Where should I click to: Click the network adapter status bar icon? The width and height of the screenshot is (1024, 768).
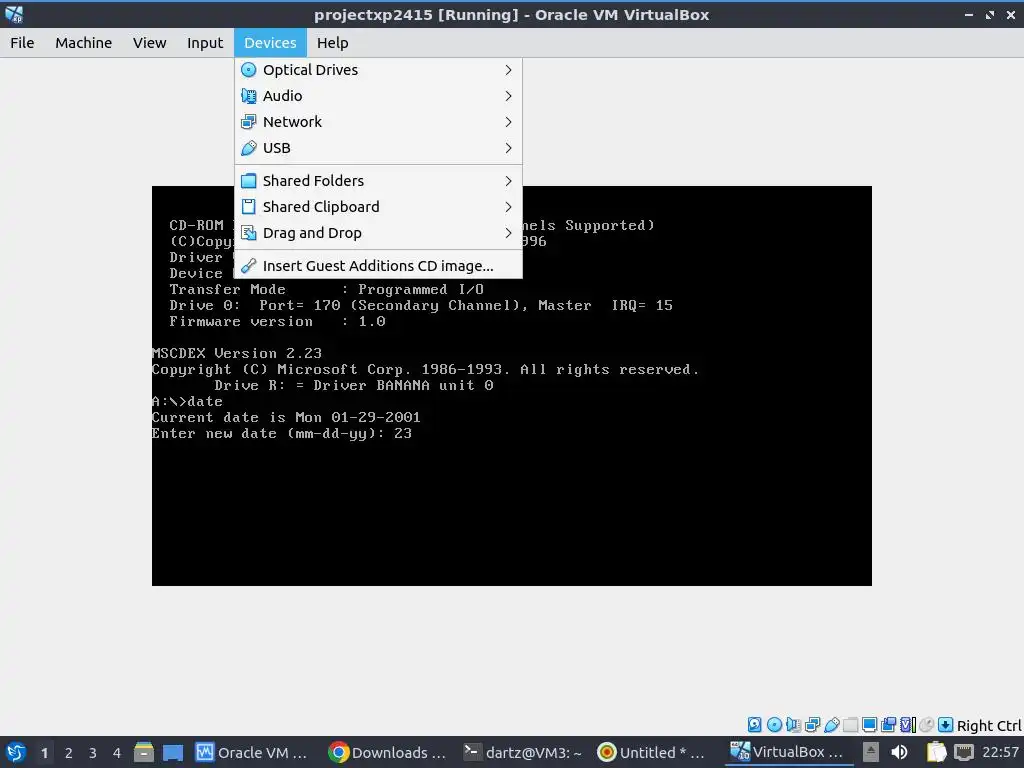click(x=812, y=724)
